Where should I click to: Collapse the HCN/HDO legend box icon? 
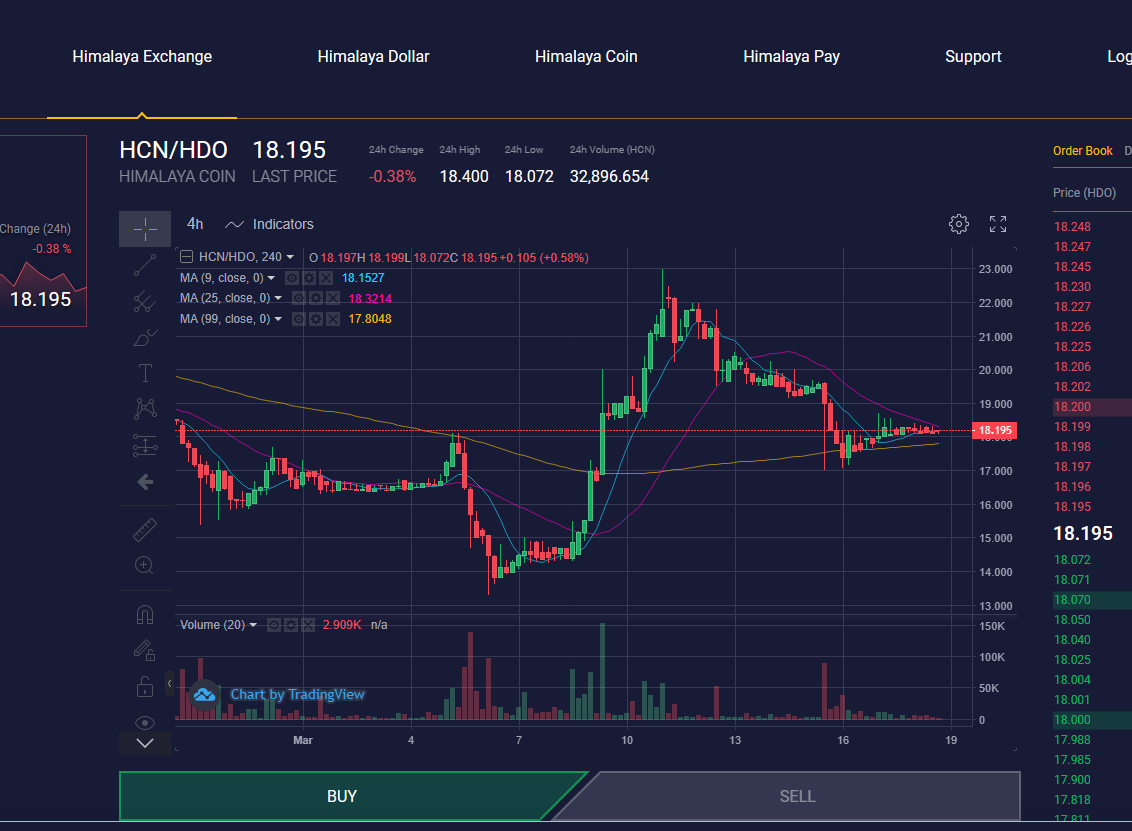click(186, 256)
